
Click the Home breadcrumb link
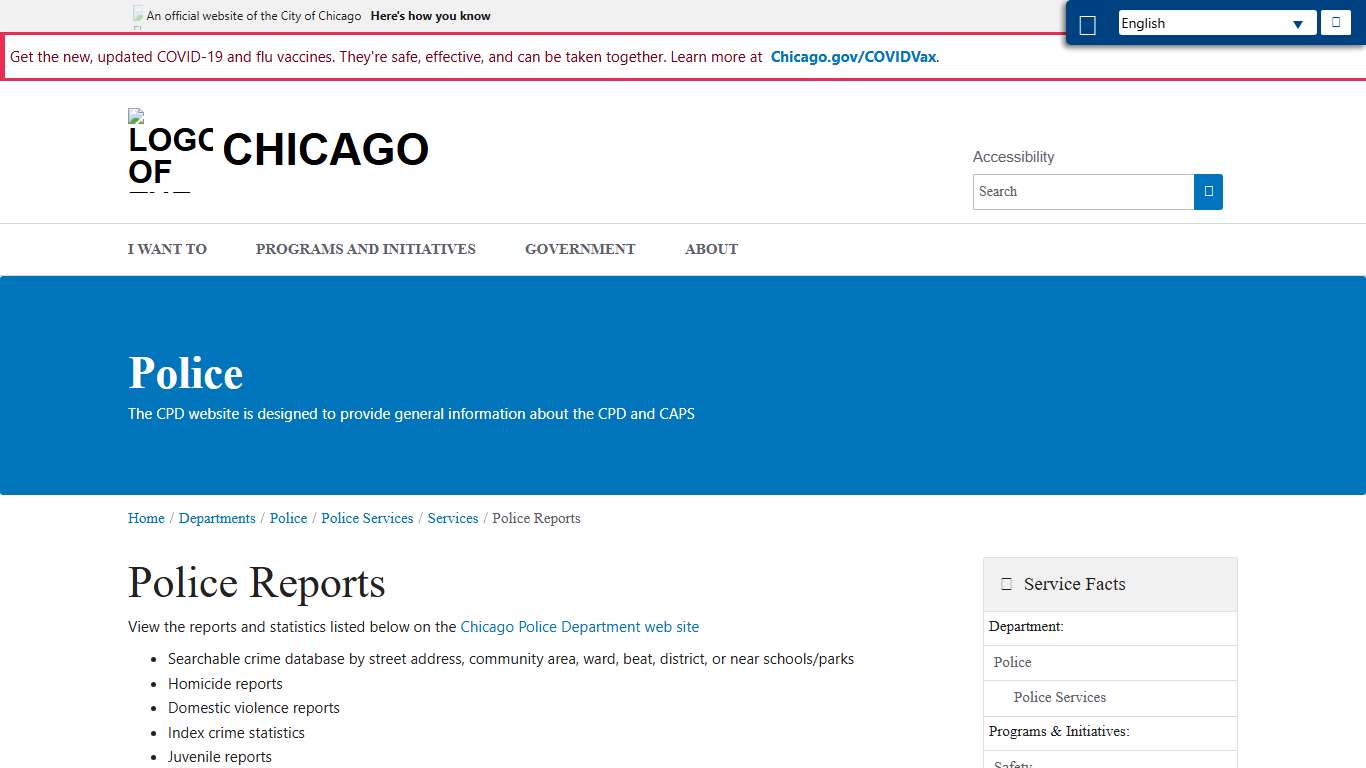click(x=146, y=518)
